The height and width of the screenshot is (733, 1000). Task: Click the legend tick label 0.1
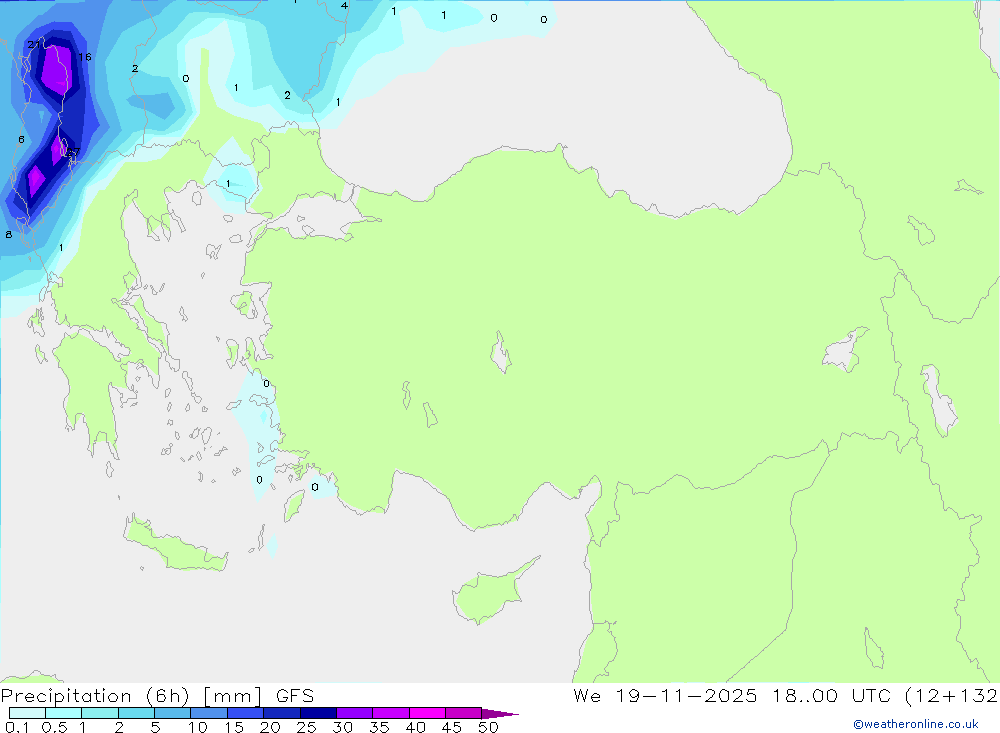coord(17,727)
